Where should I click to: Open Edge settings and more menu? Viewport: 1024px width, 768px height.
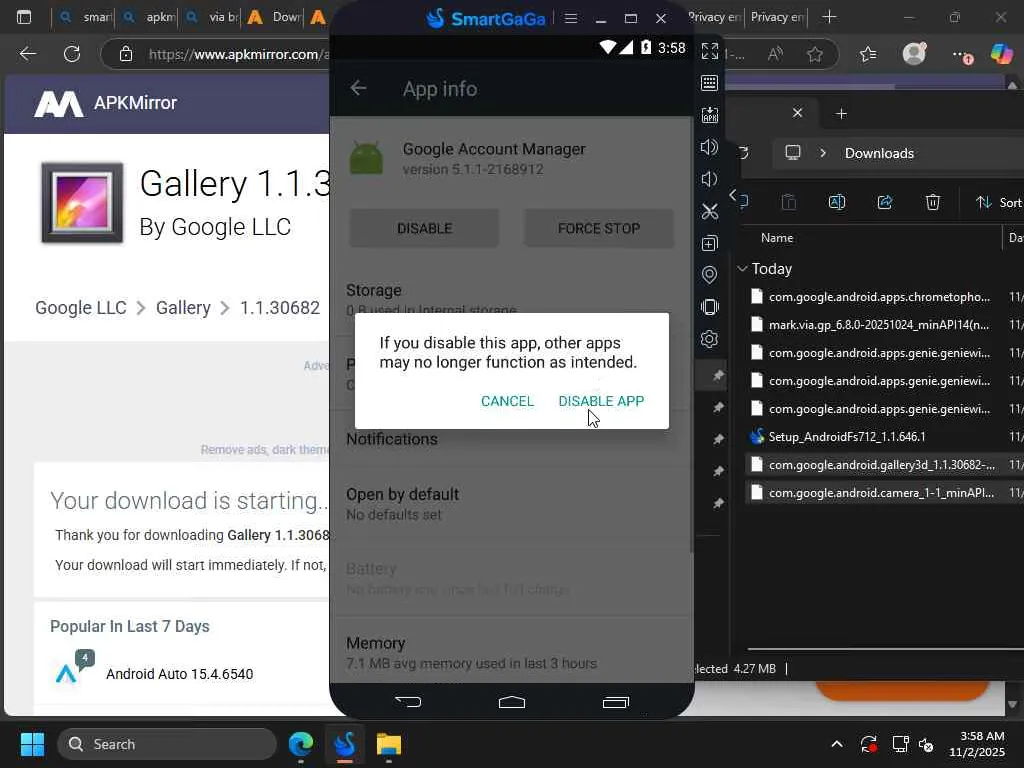tap(962, 55)
